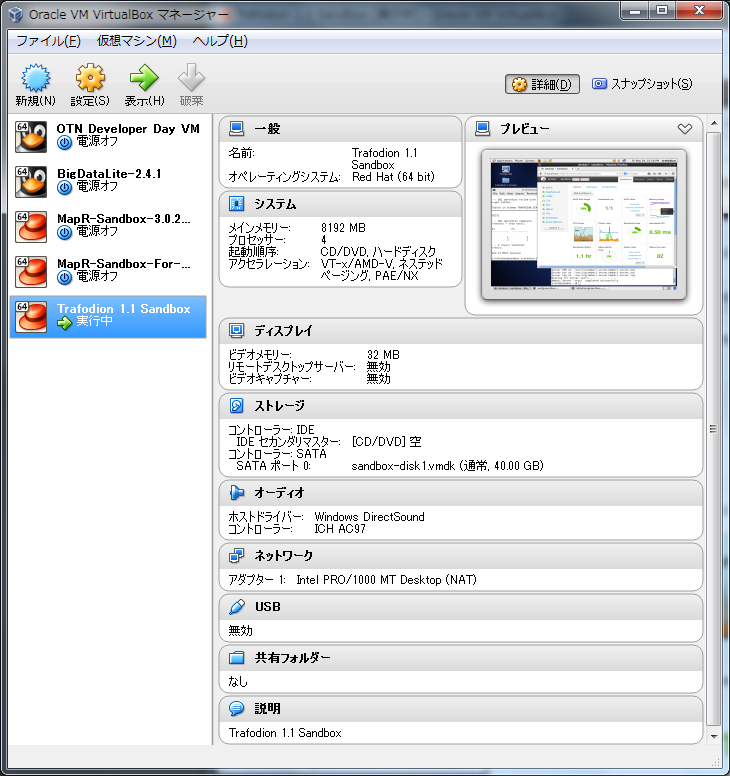Click the ネットワーク section header link
The height and width of the screenshot is (776, 730).
pos(284,556)
